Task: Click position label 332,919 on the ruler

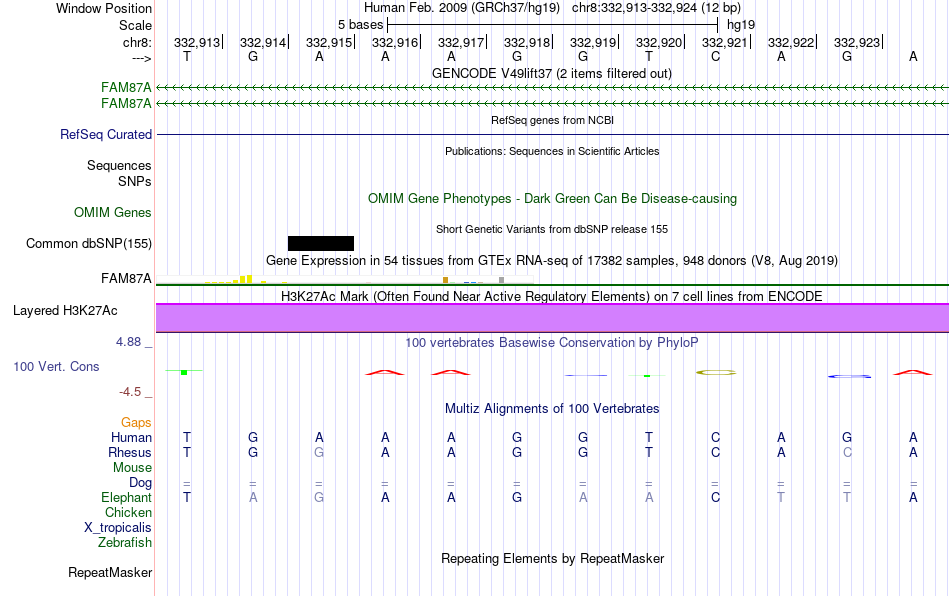Action: click(593, 42)
